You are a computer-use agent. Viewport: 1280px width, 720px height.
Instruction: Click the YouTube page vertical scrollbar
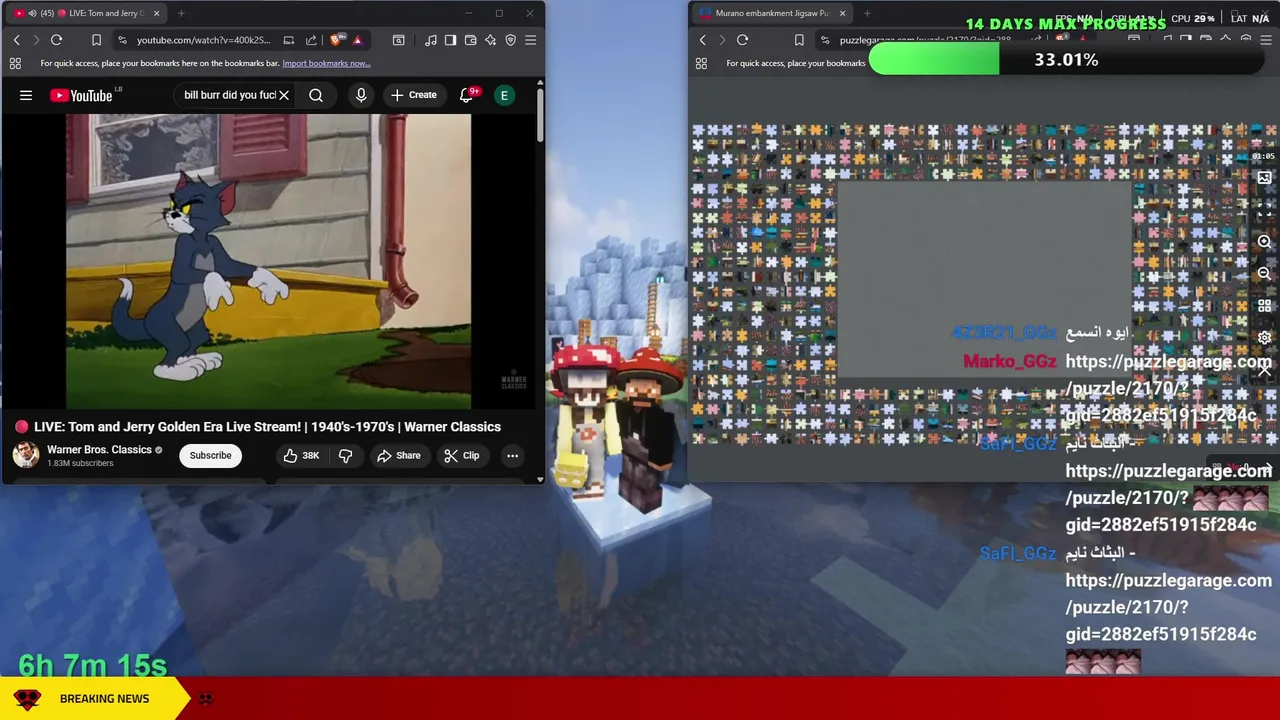540,115
